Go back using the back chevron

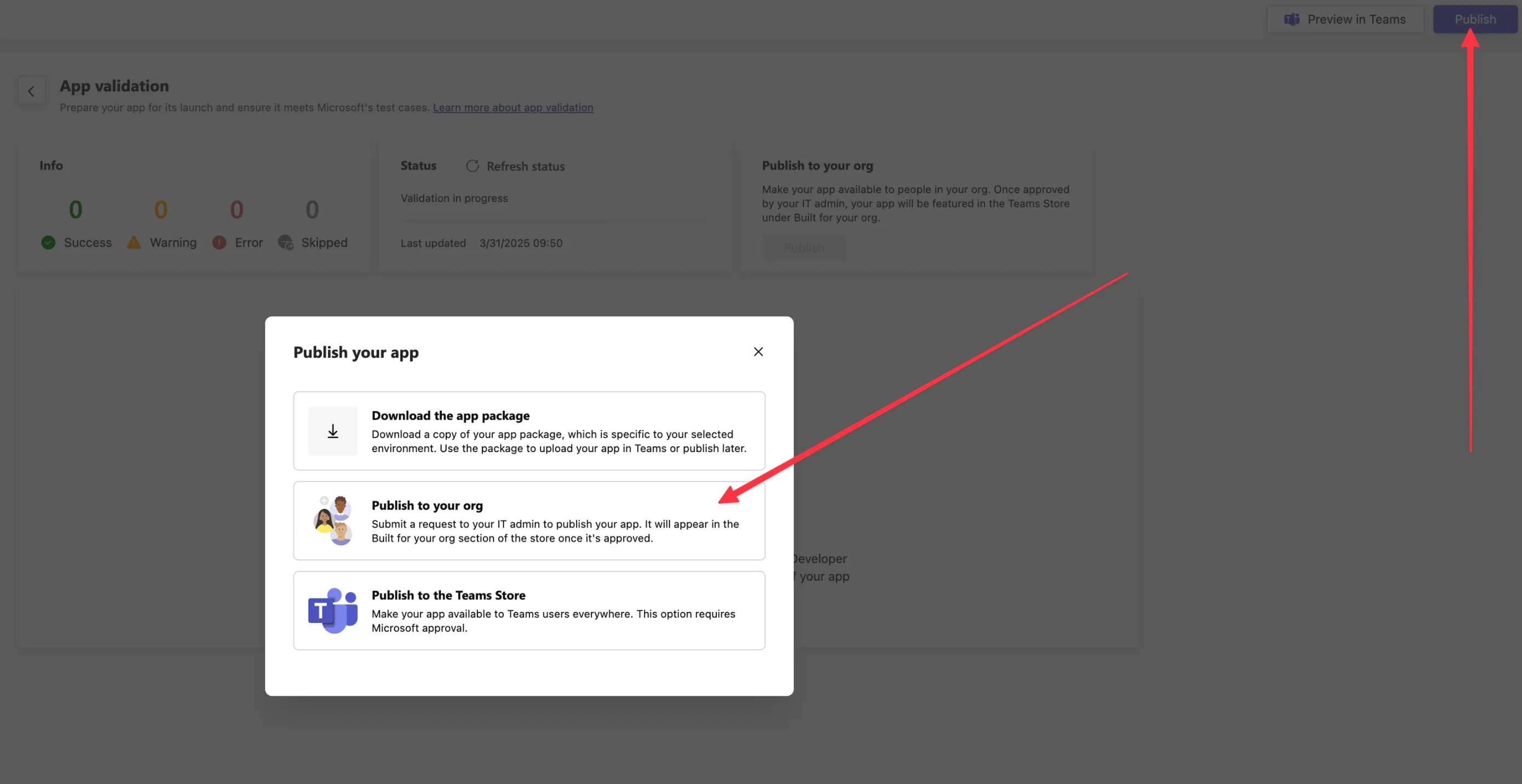tap(31, 91)
